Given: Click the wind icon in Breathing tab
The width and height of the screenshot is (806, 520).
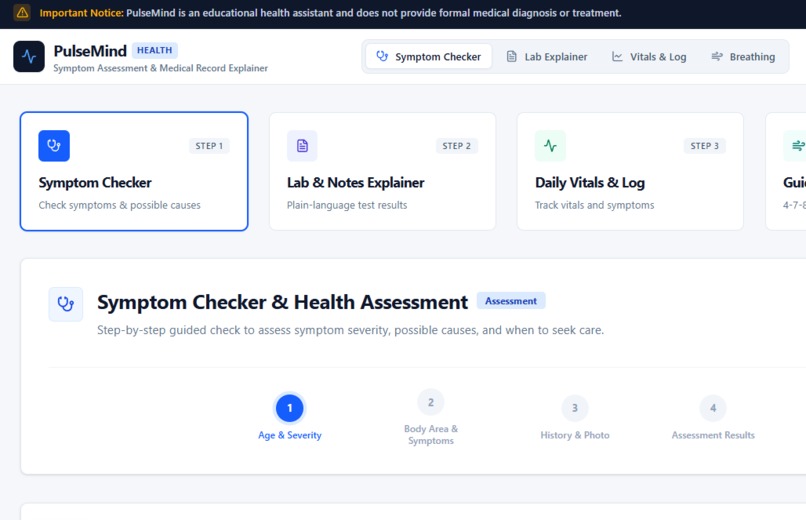Looking at the screenshot, I should [x=717, y=57].
